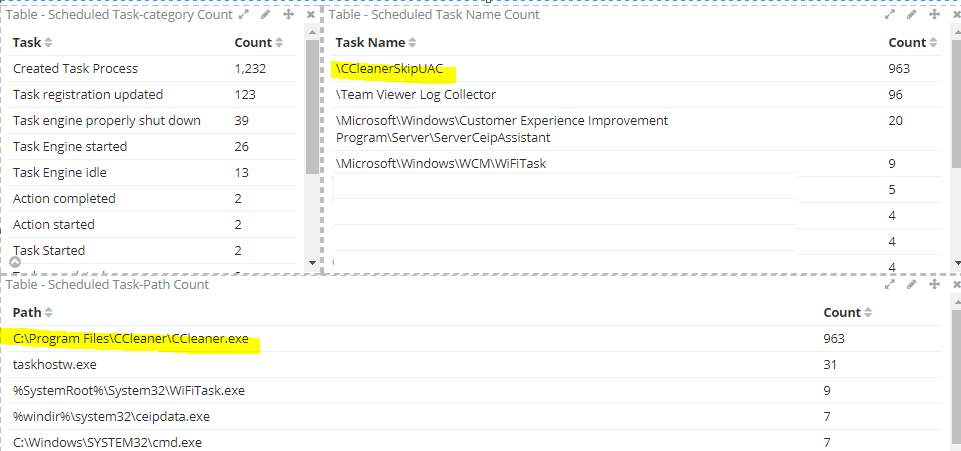Click the 1,232 count value
The width and height of the screenshot is (961, 451).
[x=250, y=69]
